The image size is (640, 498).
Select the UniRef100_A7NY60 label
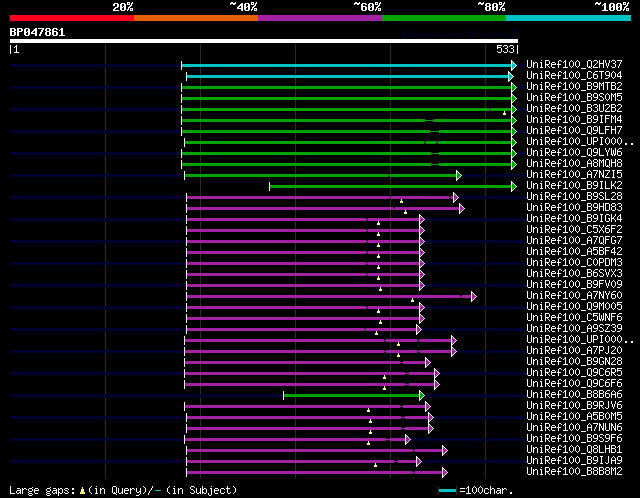click(x=574, y=296)
